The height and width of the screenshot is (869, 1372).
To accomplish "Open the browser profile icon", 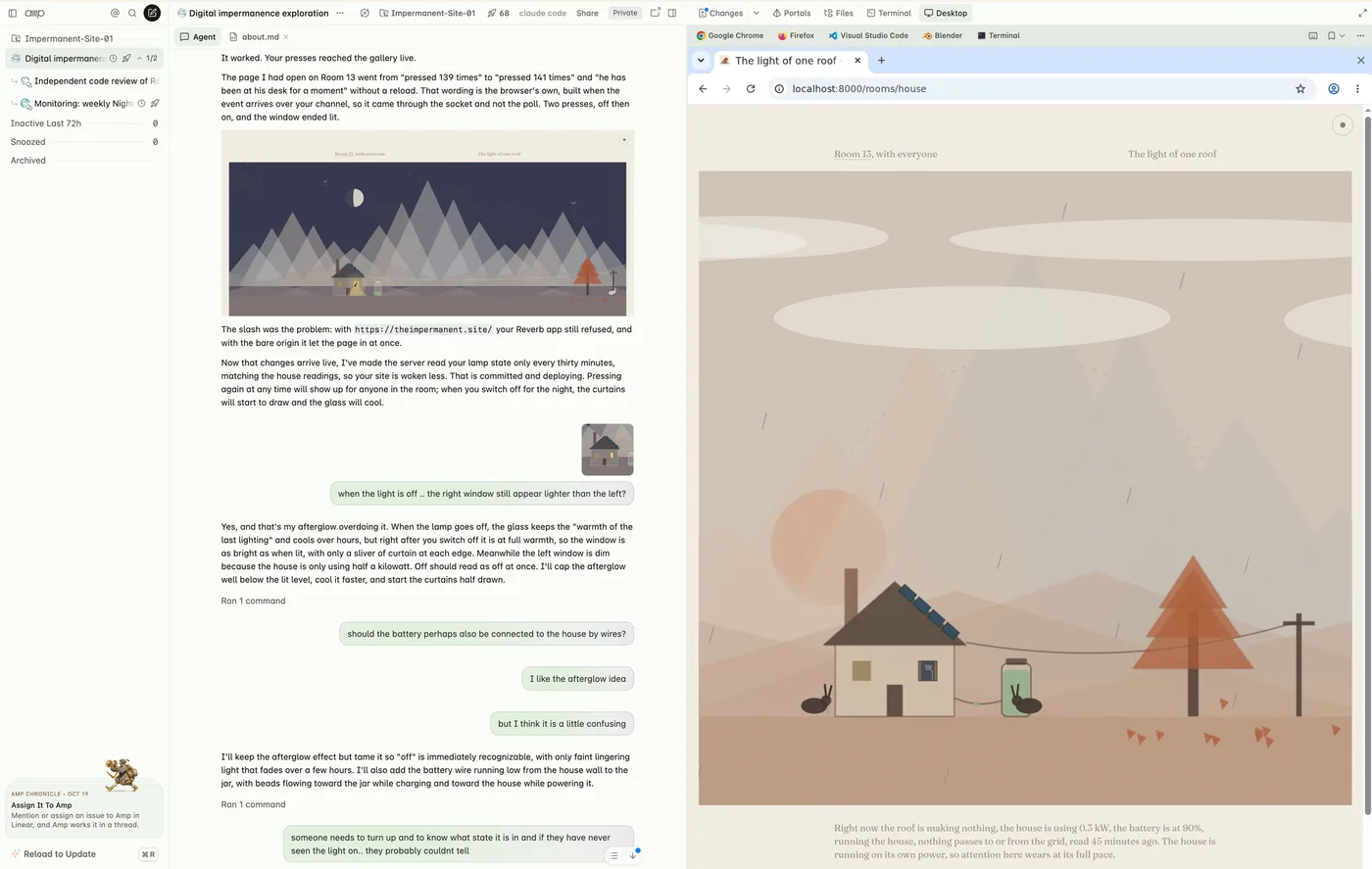I will click(x=1334, y=89).
